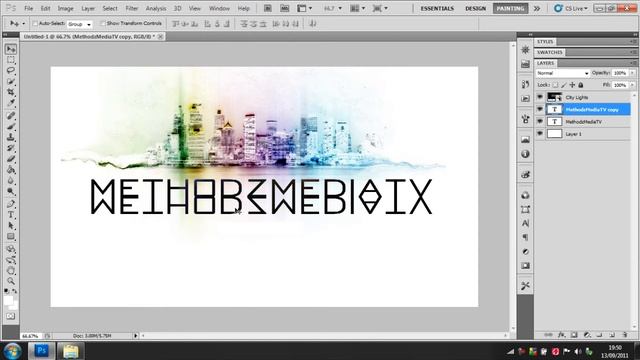Open the Character panel icon
640x360 pixels.
pos(525,223)
